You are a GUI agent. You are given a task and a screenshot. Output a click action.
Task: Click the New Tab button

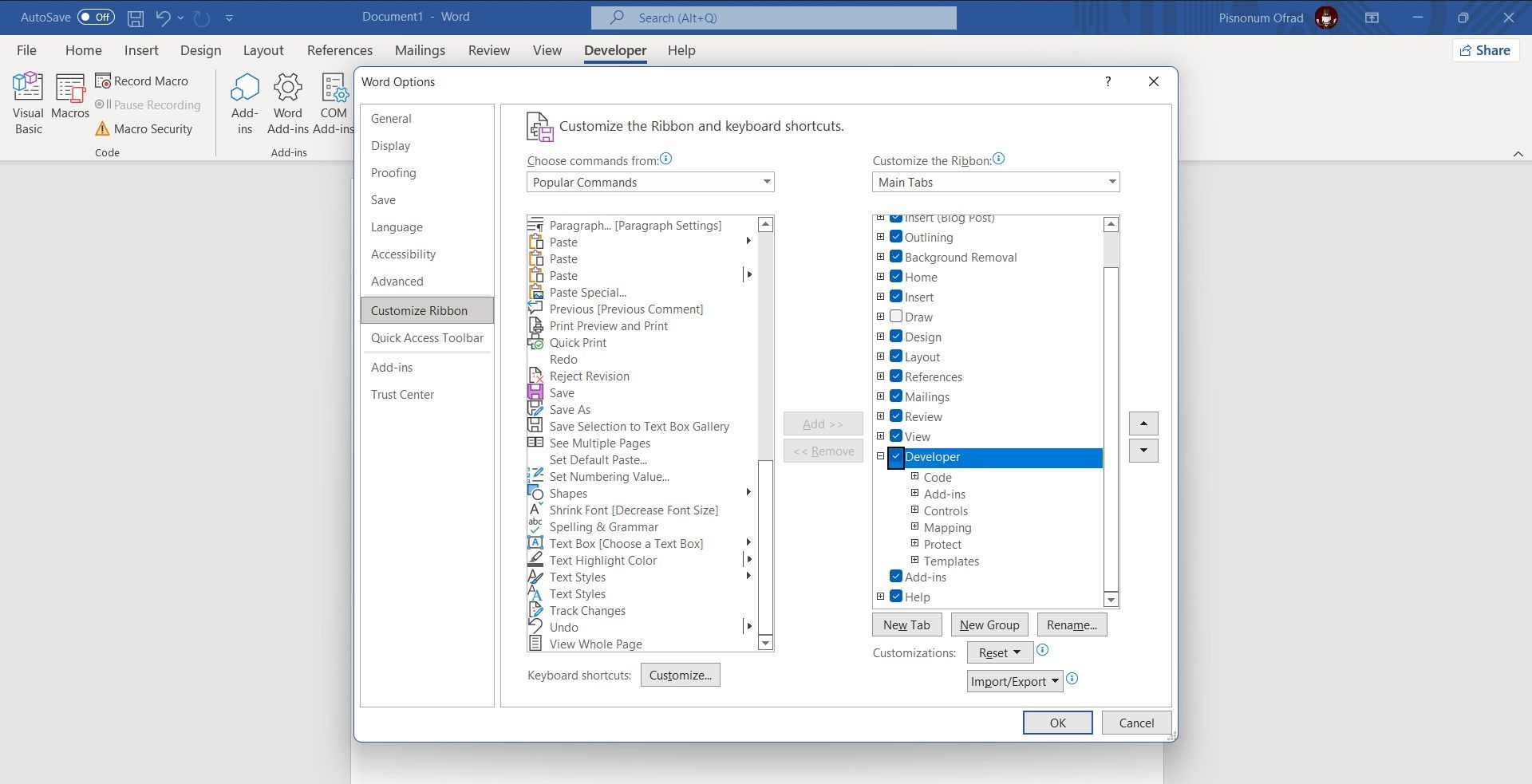pos(906,624)
